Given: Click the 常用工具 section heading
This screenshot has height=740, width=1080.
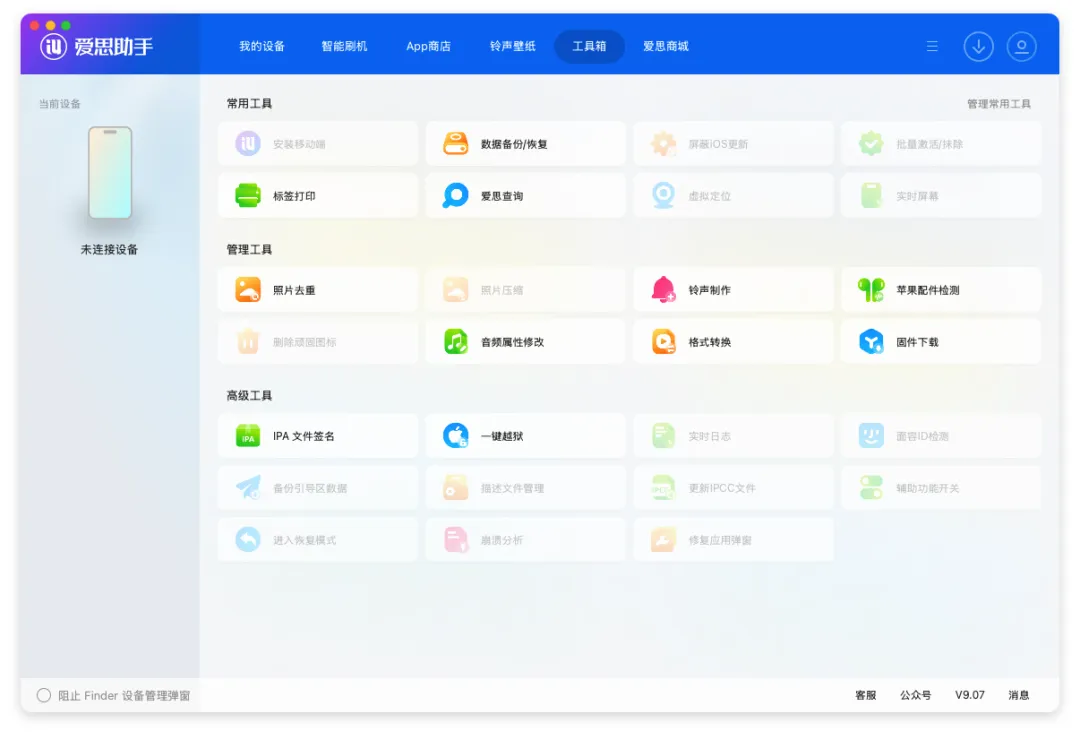Looking at the screenshot, I should click(249, 103).
